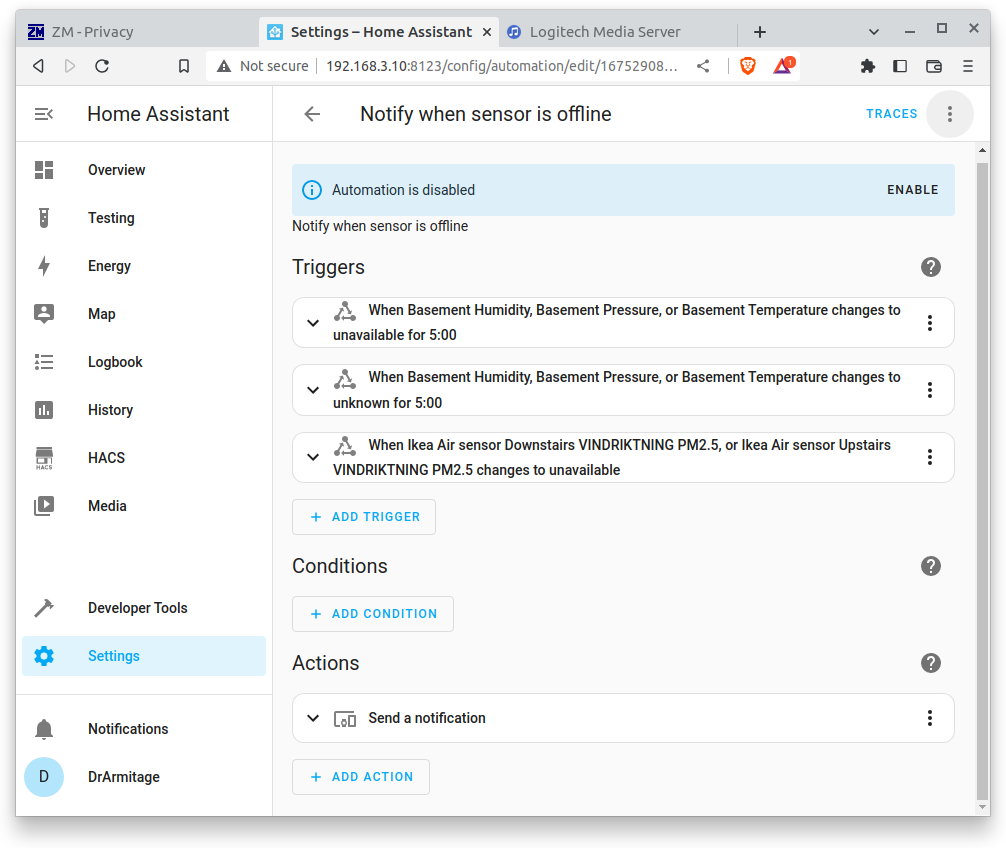The height and width of the screenshot is (848, 1006).
Task: Close the Settings – Home Assistant tab
Action: tap(487, 31)
